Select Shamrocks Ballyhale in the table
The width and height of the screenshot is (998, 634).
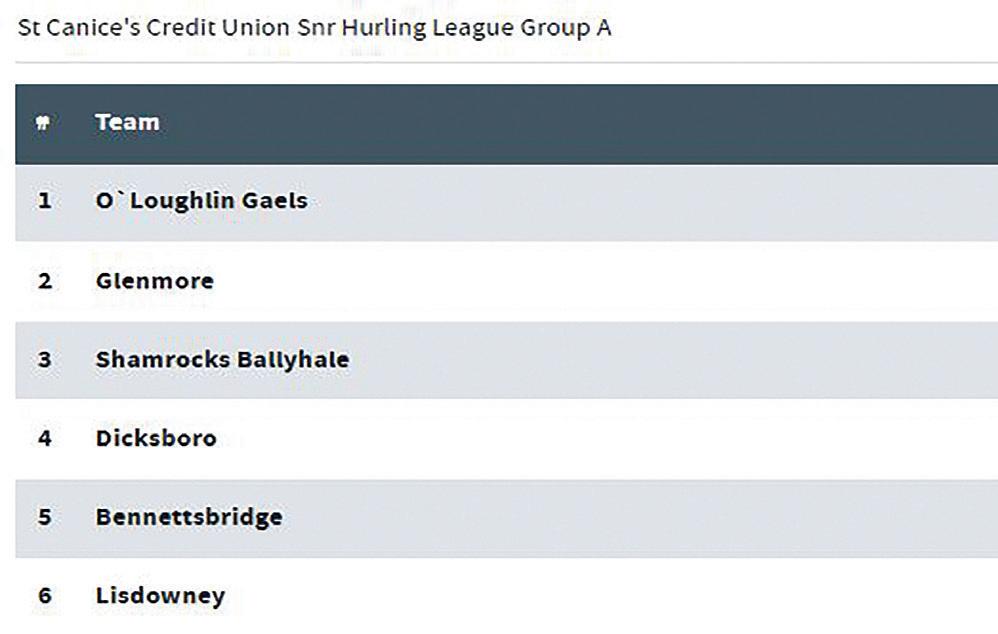click(222, 360)
